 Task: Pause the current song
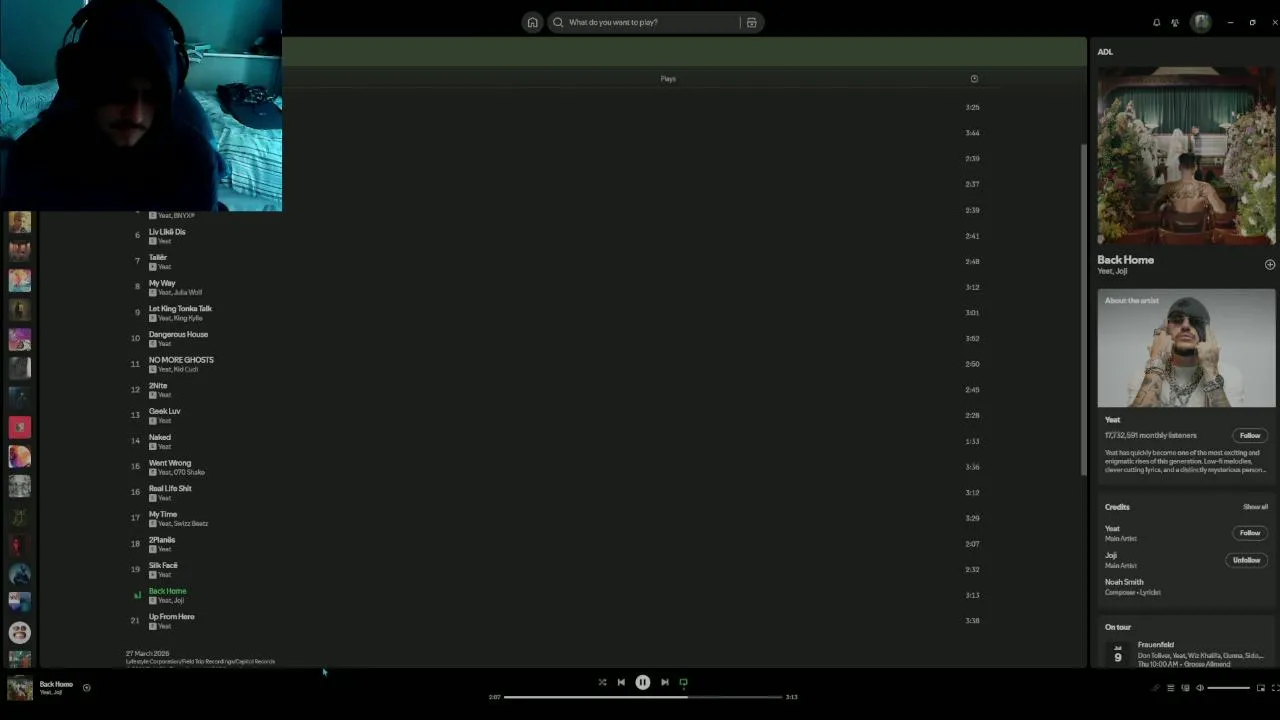coord(643,682)
